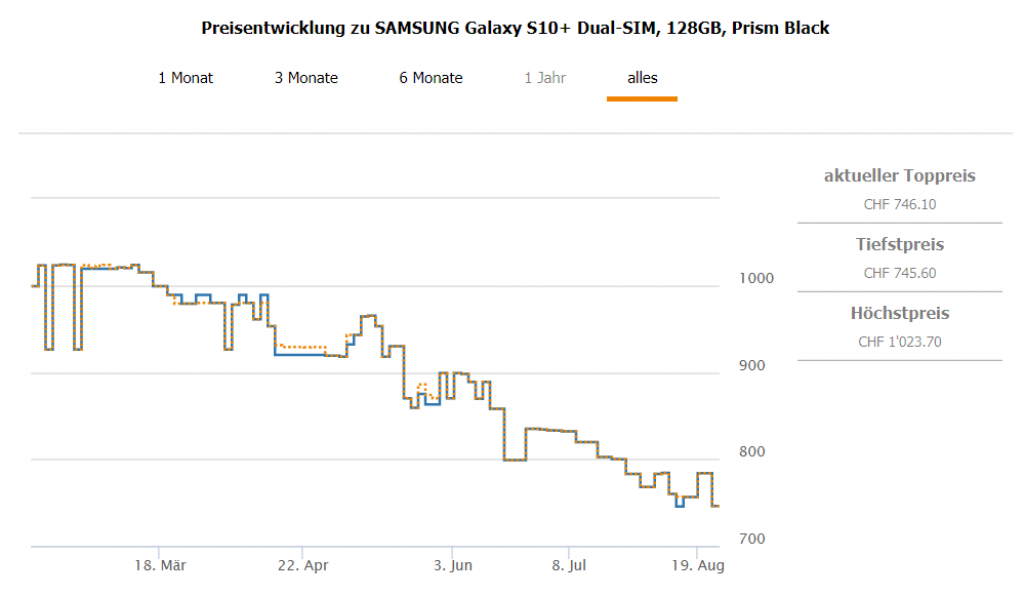This screenshot has width=1024, height=596.
Task: Click the "Tiefstpreis" heading
Action: pyautogui.click(x=899, y=245)
